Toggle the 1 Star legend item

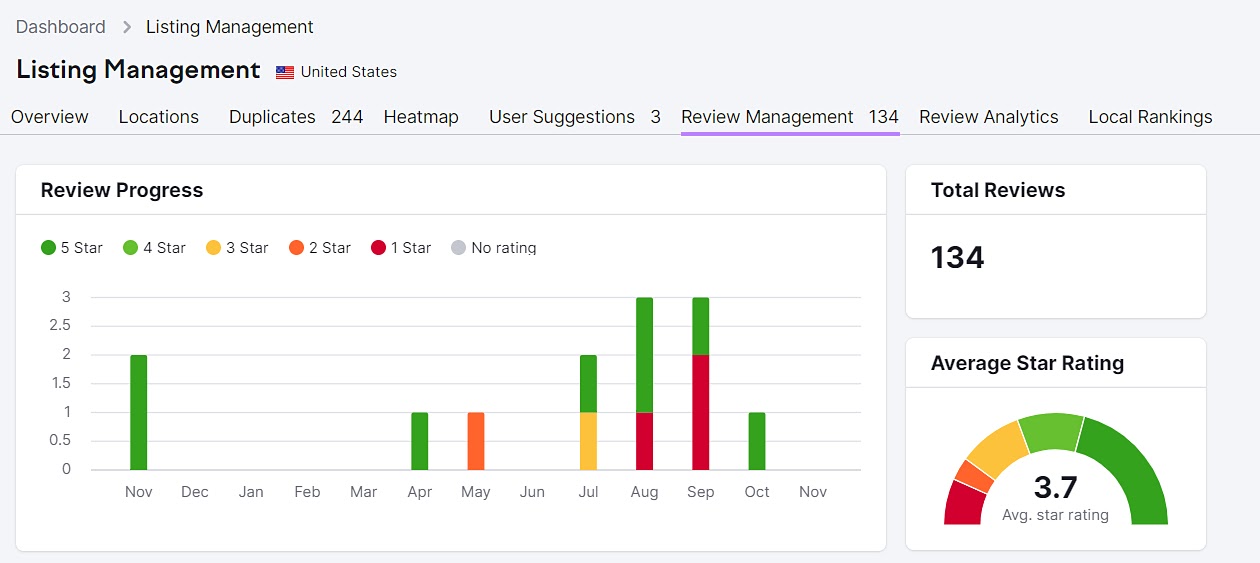(x=401, y=248)
